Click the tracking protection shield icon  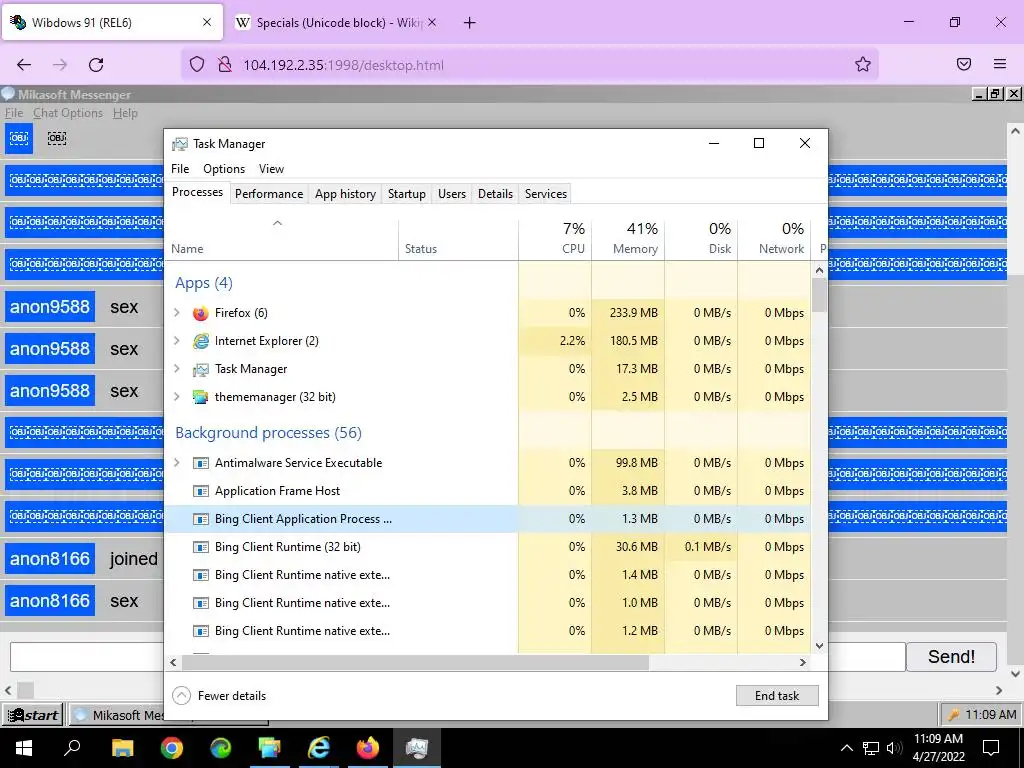[x=197, y=65]
